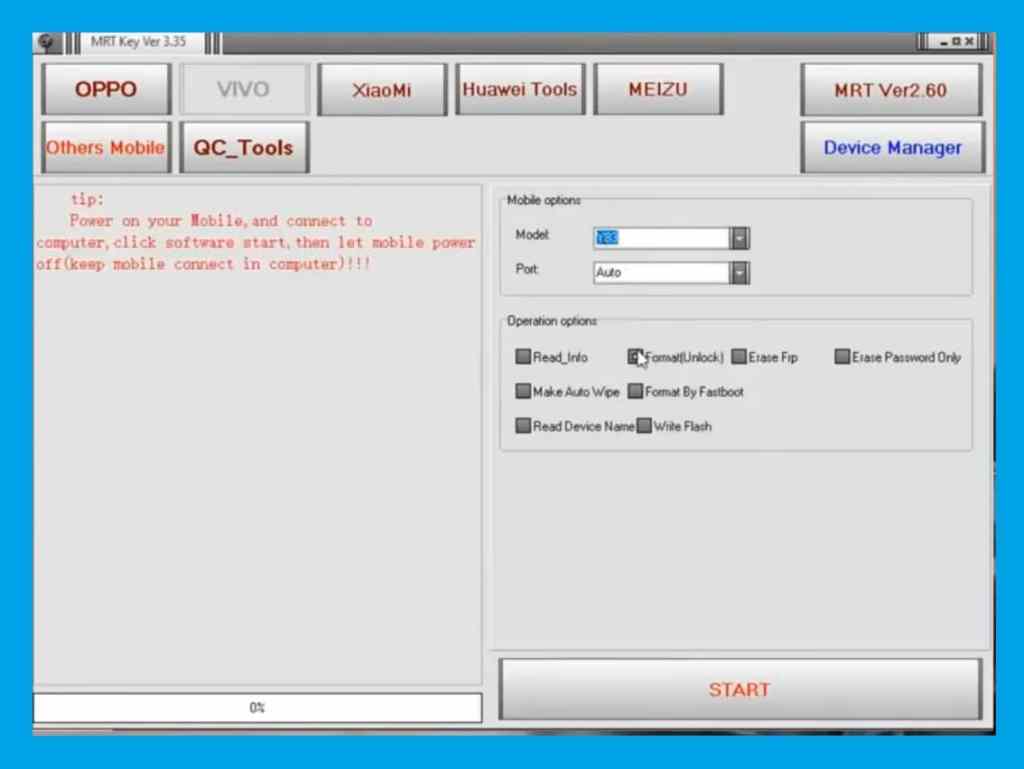Open the VIVO tools section
This screenshot has height=769, width=1024.
(244, 89)
